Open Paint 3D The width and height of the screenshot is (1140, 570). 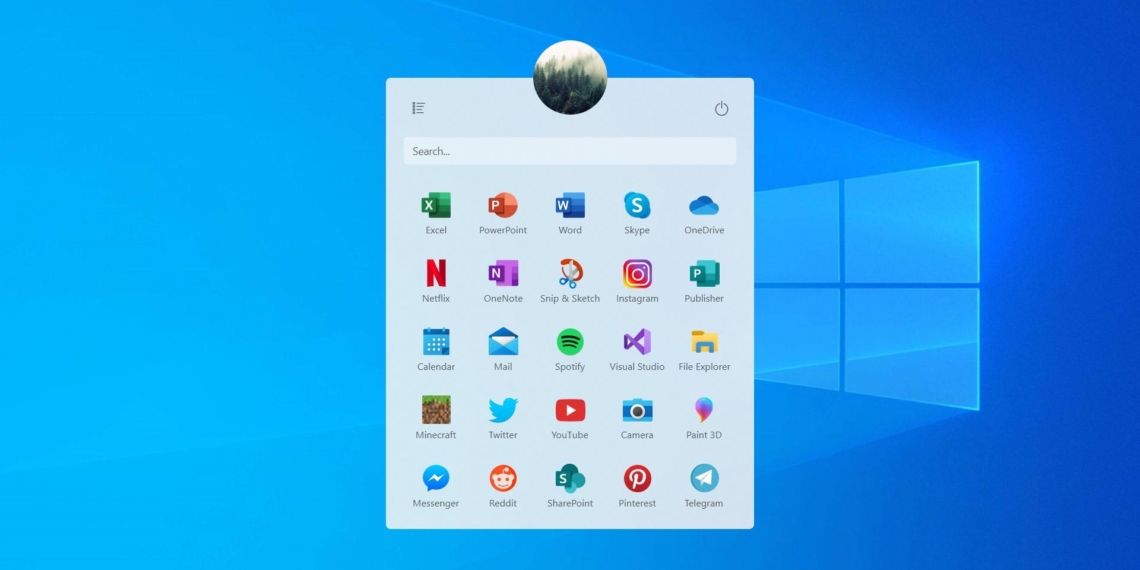tap(704, 410)
